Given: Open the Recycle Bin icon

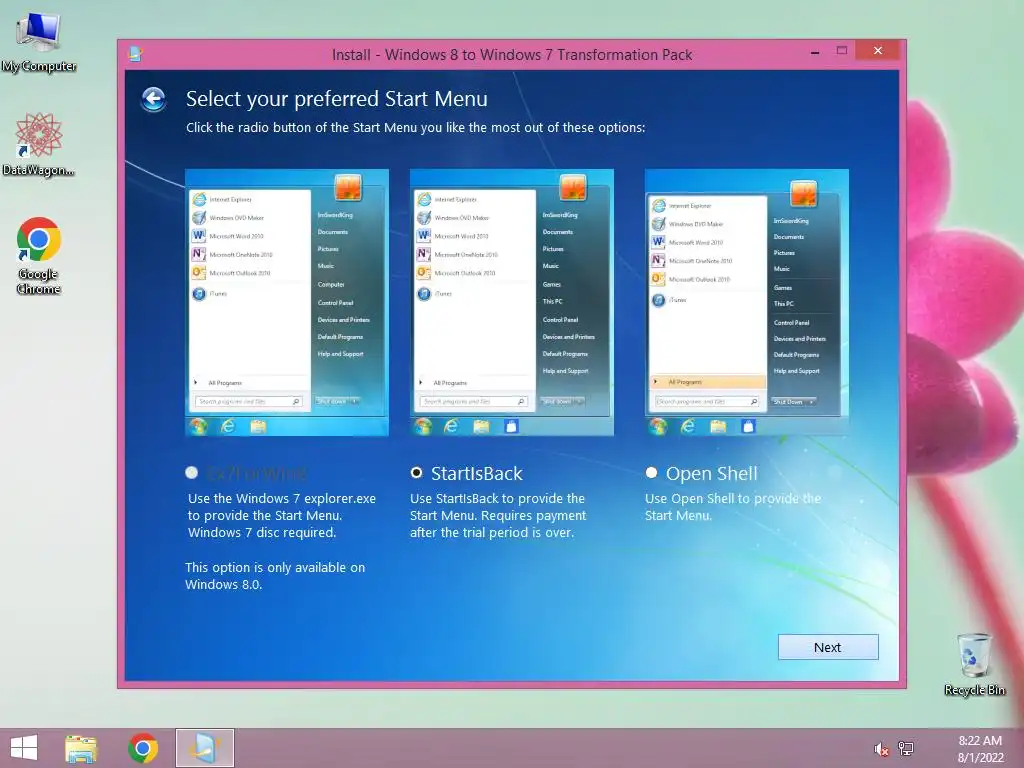Looking at the screenshot, I should pyautogui.click(x=974, y=664).
